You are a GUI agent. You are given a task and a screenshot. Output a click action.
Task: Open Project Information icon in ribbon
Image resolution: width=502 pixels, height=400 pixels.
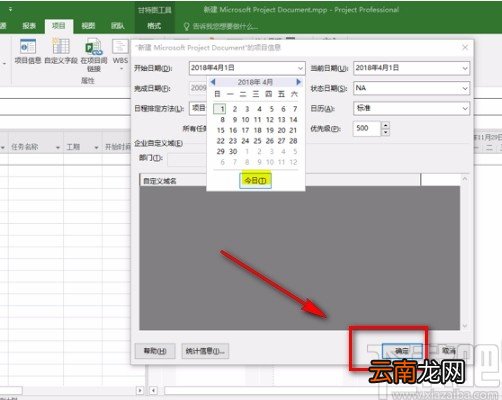28,51
